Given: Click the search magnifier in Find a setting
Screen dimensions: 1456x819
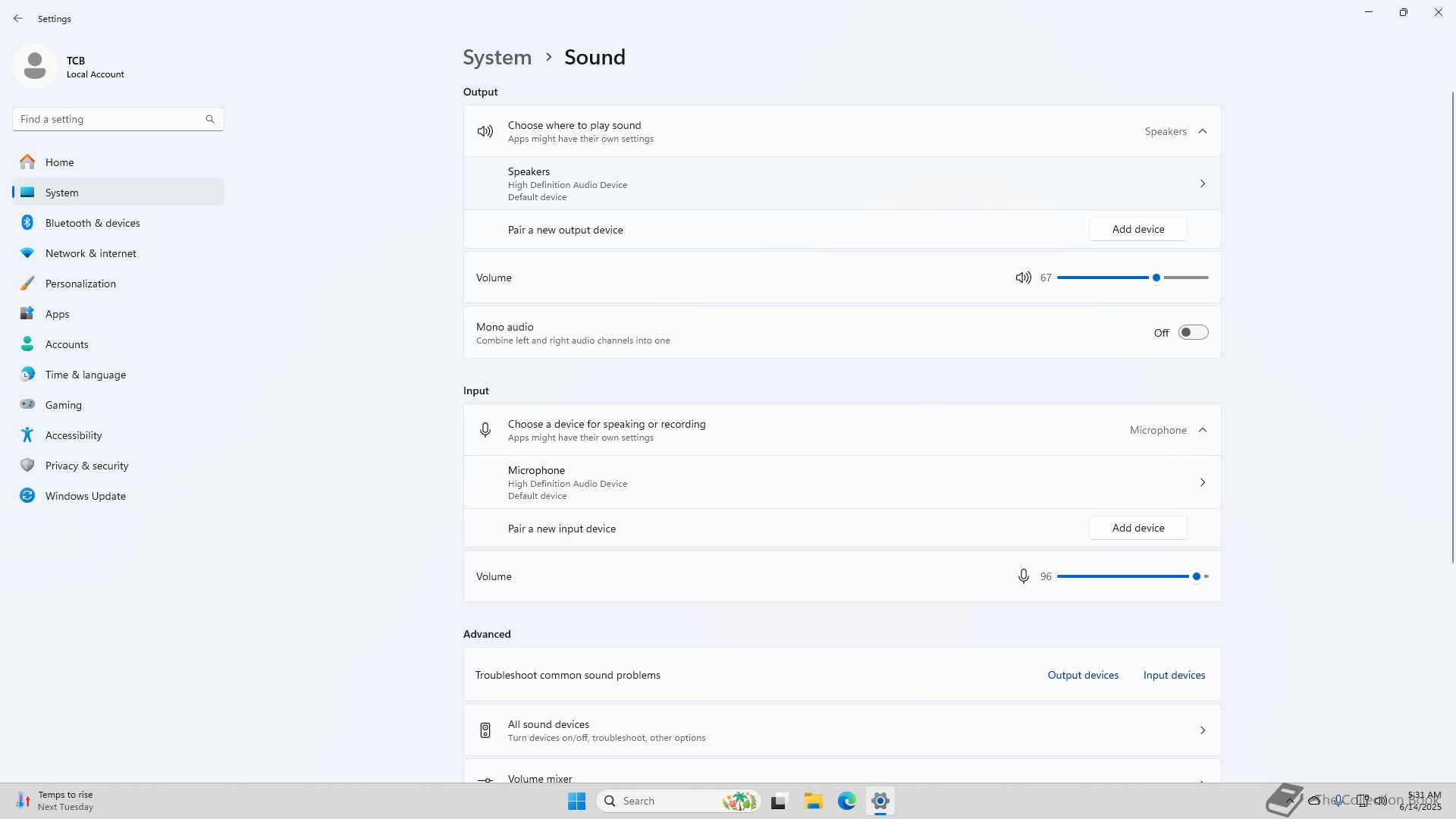Looking at the screenshot, I should click(210, 119).
